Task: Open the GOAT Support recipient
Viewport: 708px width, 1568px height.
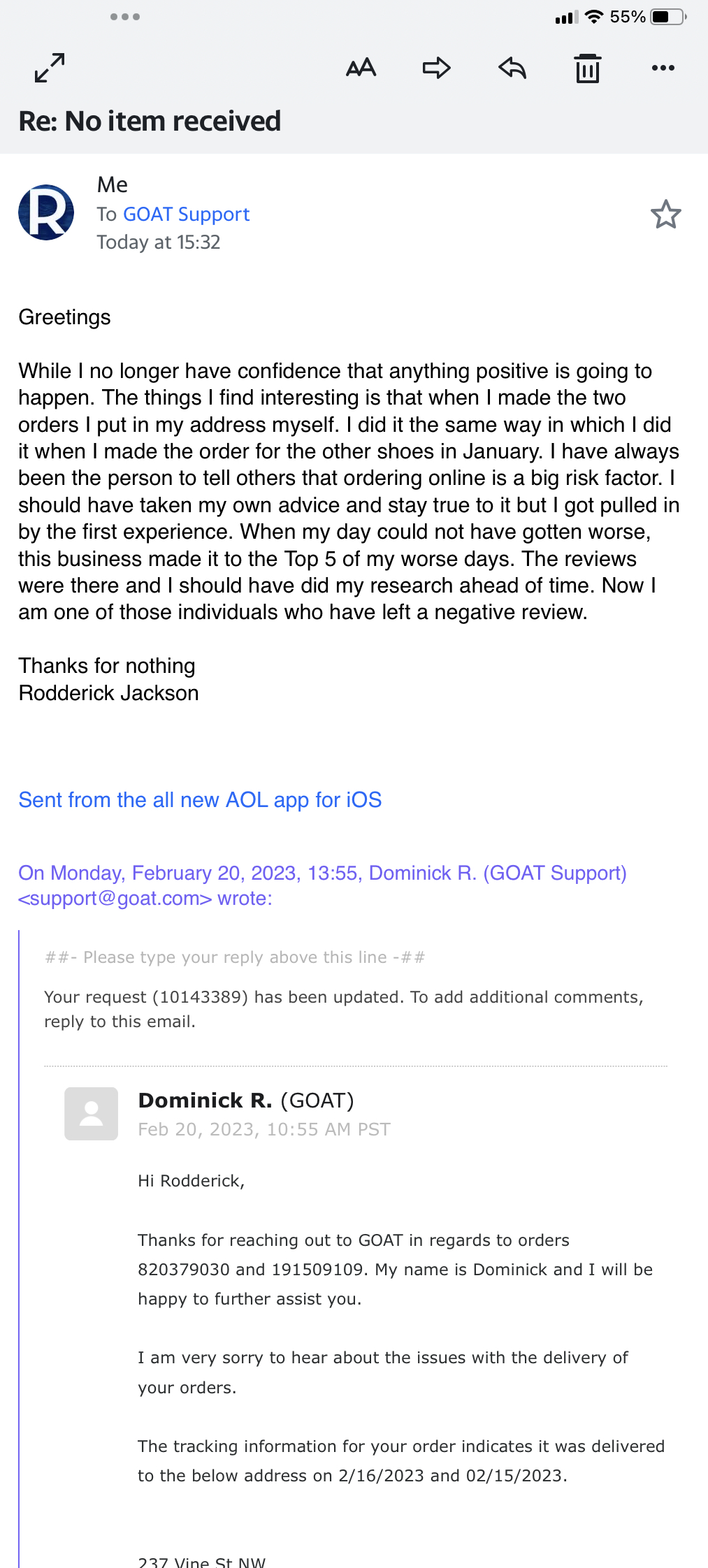Action: pyautogui.click(x=186, y=215)
